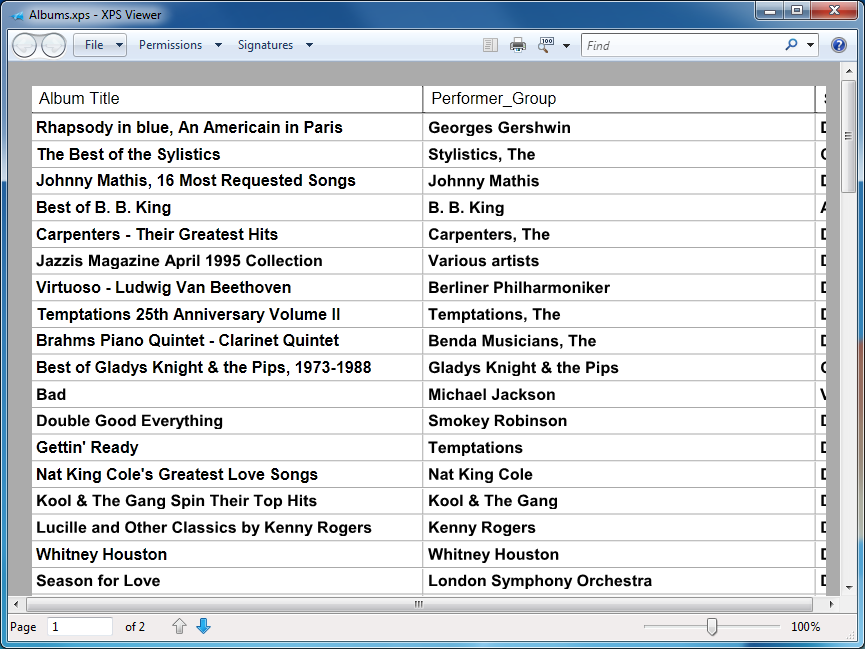This screenshot has width=865, height=649.
Task: Go to next page with blue down arrow
Action: tap(204, 626)
